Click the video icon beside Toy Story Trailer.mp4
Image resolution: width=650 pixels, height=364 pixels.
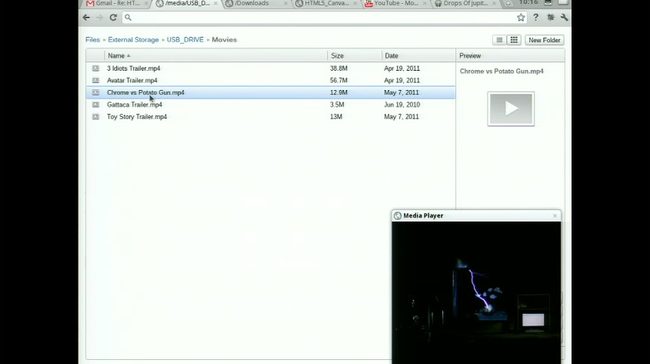tap(96, 117)
